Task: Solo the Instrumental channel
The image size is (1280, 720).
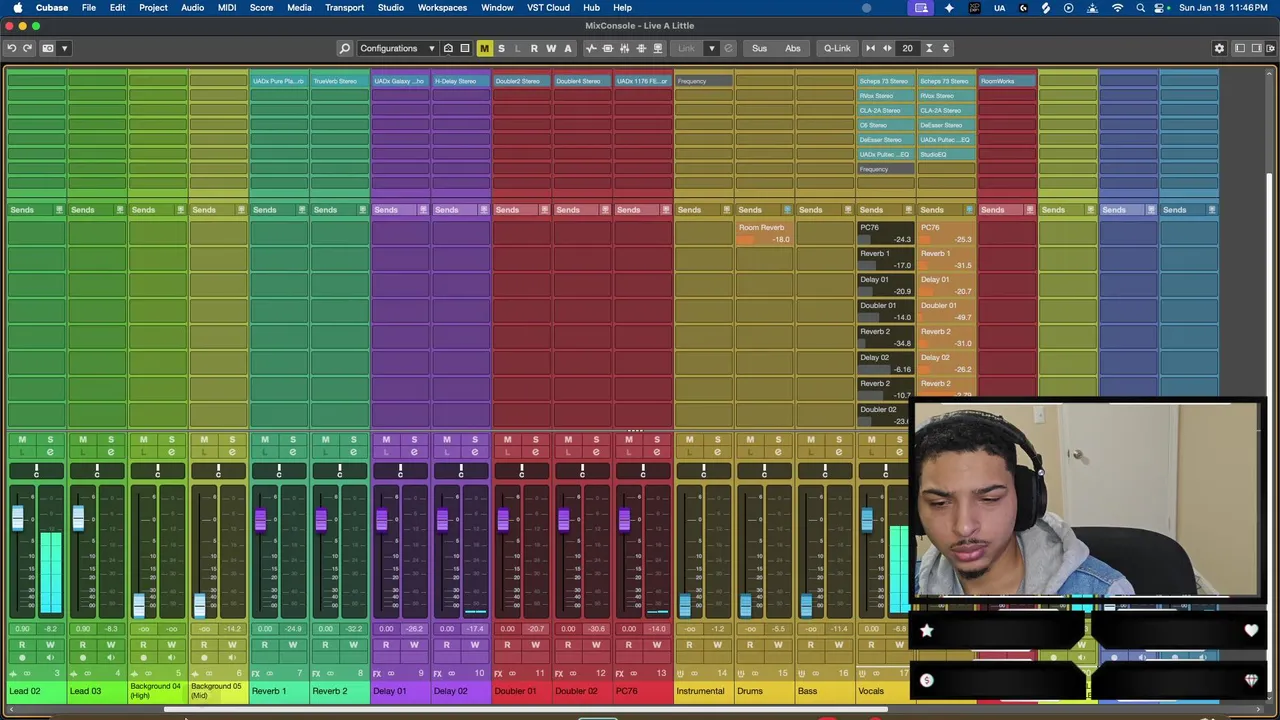Action: pyautogui.click(x=717, y=440)
